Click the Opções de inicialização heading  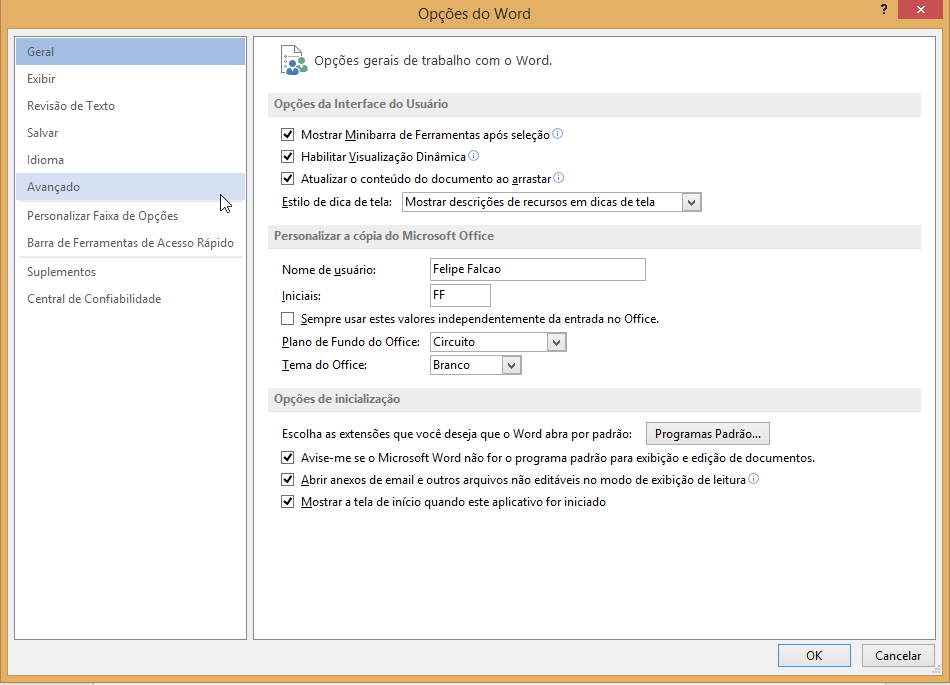point(337,399)
